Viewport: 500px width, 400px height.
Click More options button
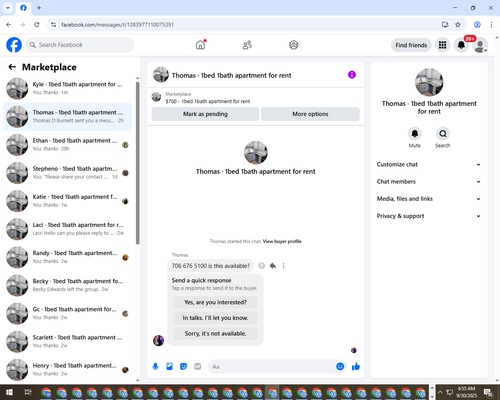click(310, 114)
